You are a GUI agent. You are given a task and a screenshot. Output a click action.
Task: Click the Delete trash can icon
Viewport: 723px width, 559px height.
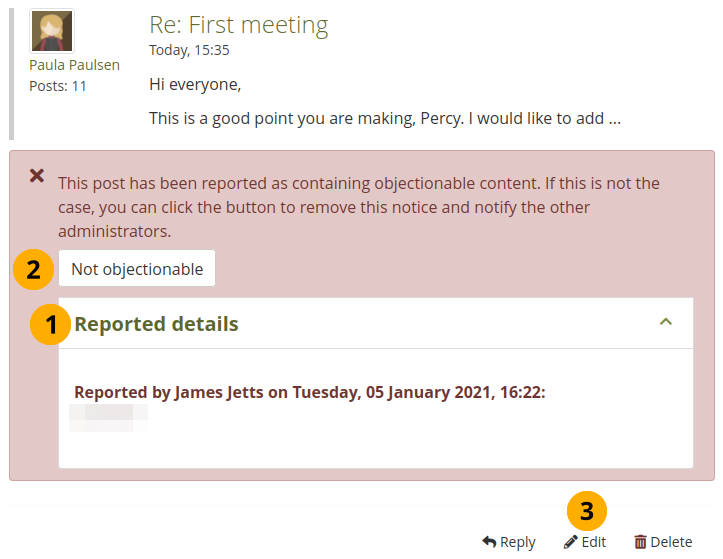[x=641, y=542]
